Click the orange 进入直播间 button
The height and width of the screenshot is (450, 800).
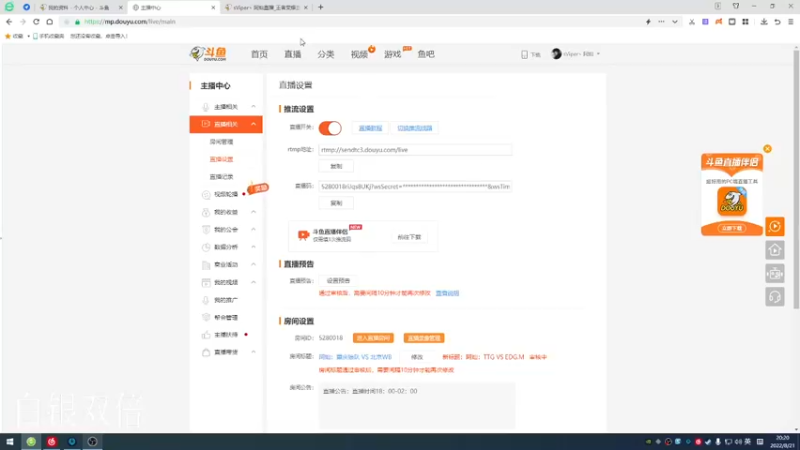point(373,338)
